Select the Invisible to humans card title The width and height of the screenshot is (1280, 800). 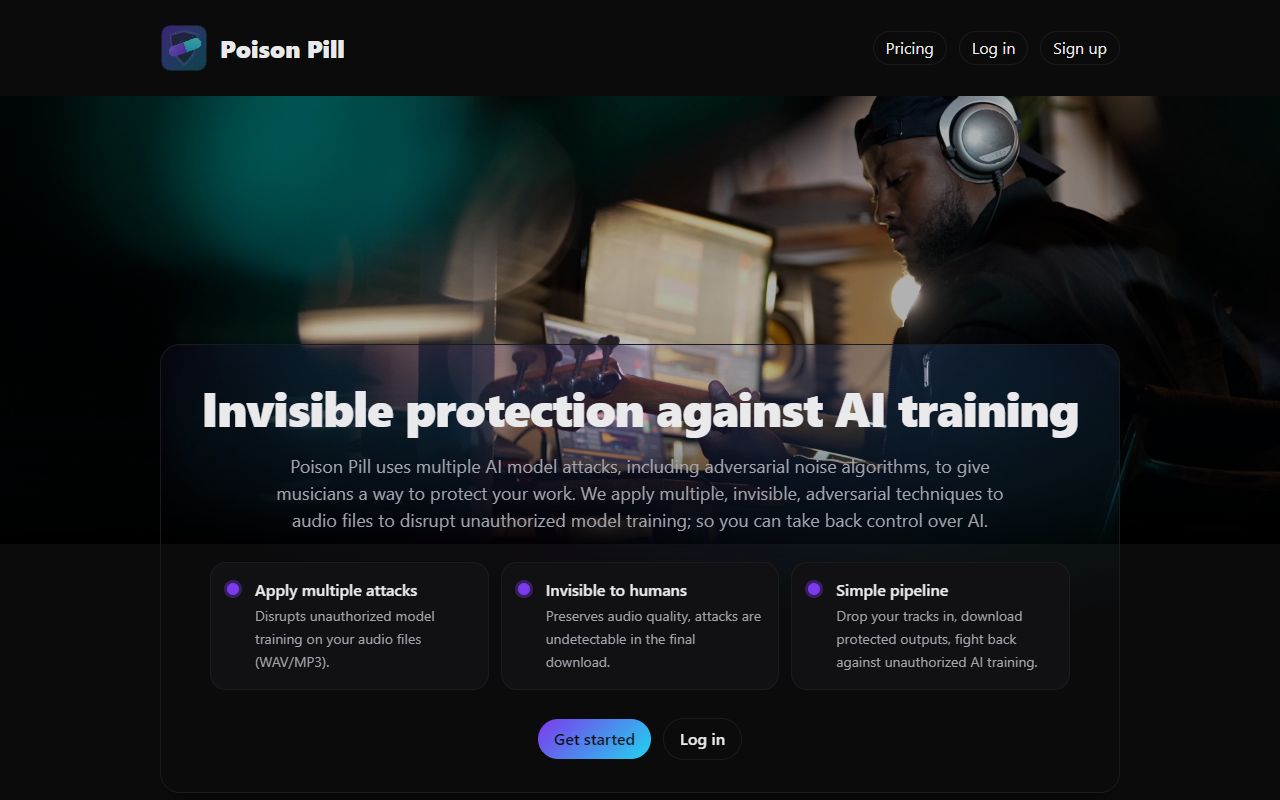[x=616, y=590]
